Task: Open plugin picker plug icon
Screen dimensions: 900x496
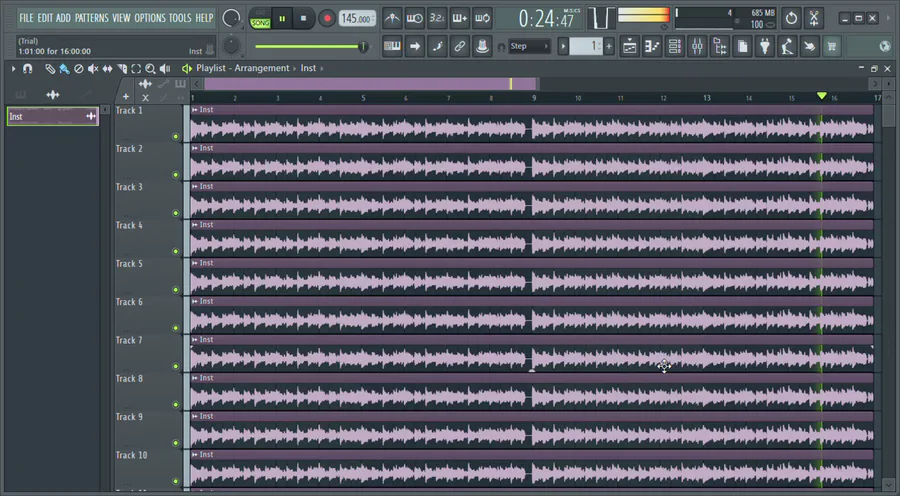Action: (x=765, y=46)
